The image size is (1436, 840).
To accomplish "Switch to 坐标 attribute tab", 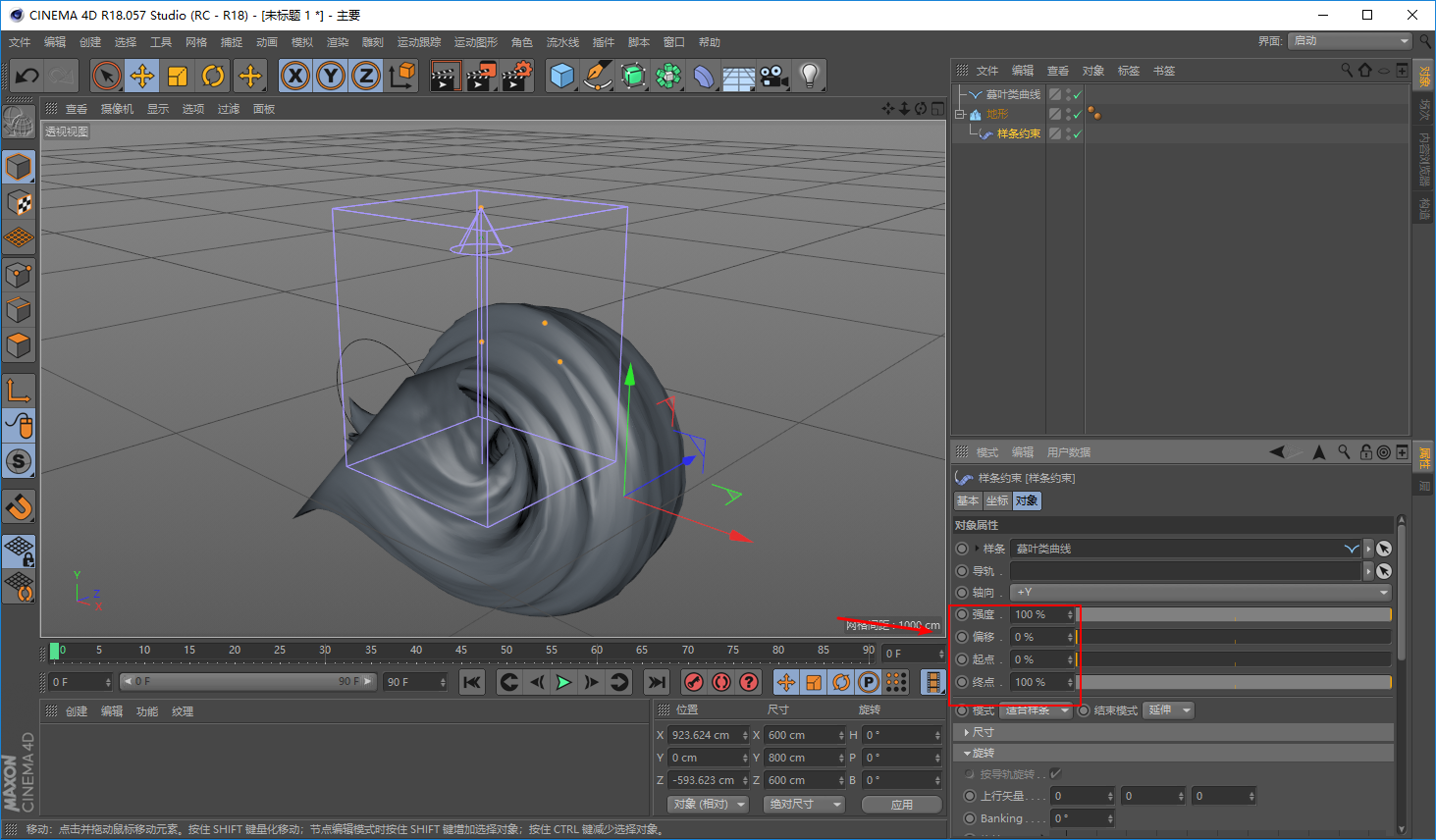I will coord(997,500).
